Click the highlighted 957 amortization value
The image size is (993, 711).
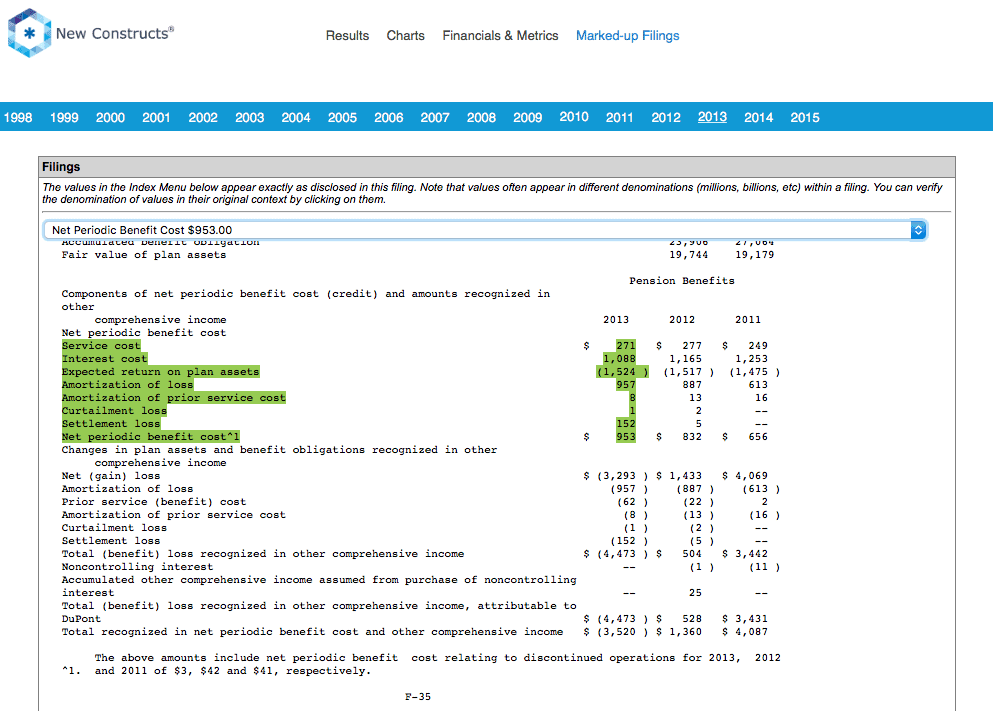click(626, 385)
